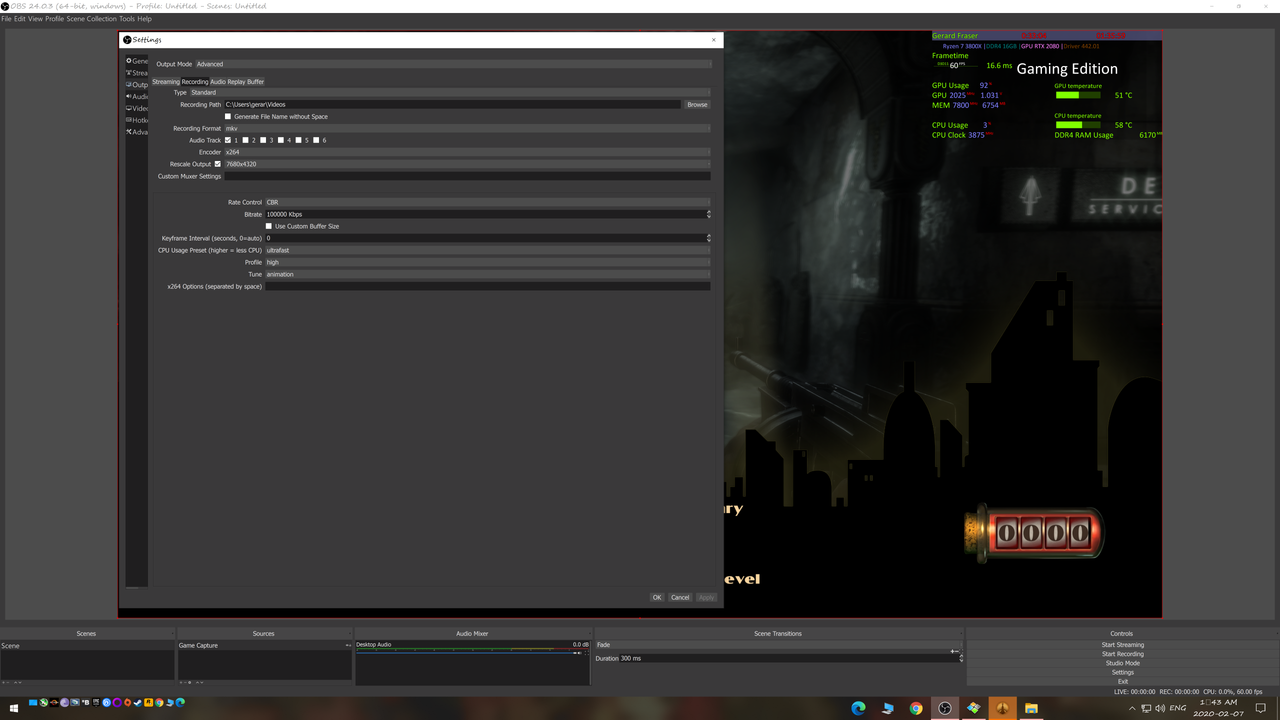Open Encoder dropdown showing x264
Image resolution: width=1280 pixels, height=720 pixels.
(x=467, y=152)
